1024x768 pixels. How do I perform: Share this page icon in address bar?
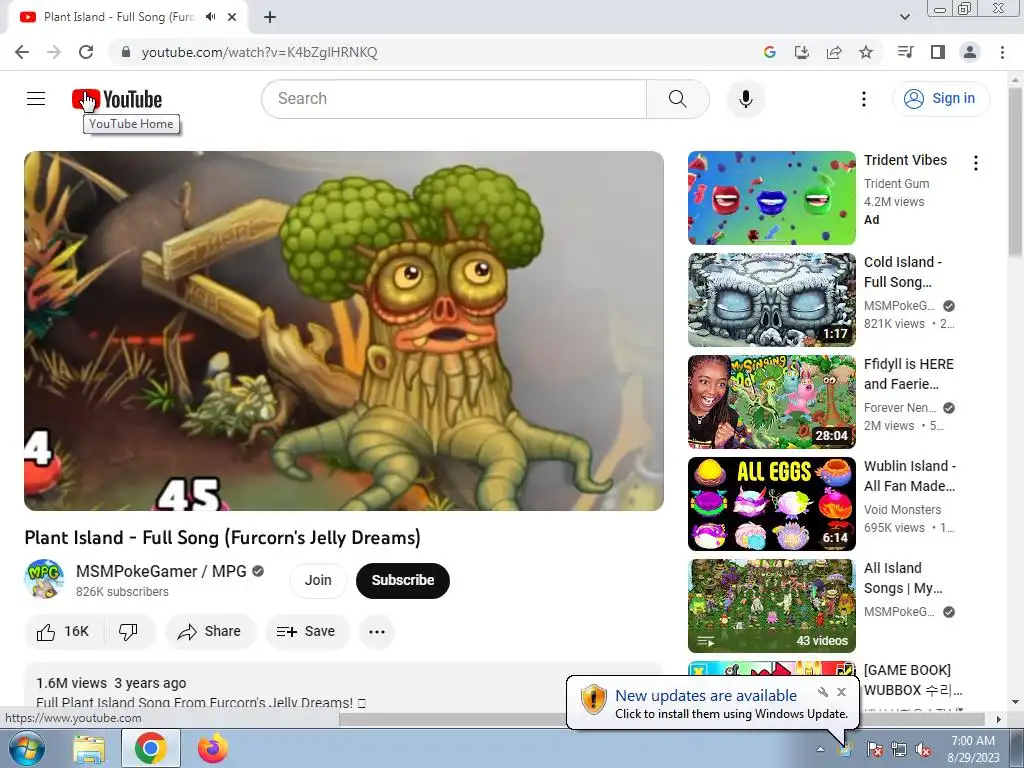tap(834, 52)
